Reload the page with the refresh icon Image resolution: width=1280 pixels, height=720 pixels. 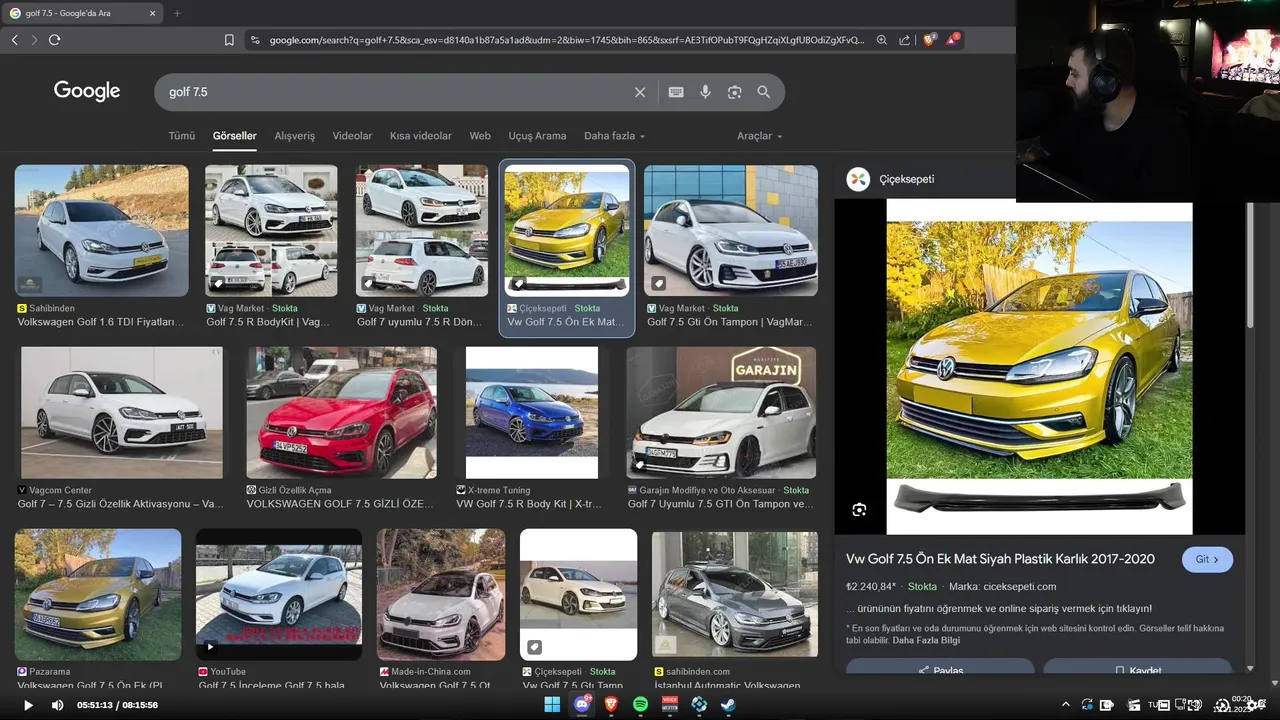[x=54, y=40]
